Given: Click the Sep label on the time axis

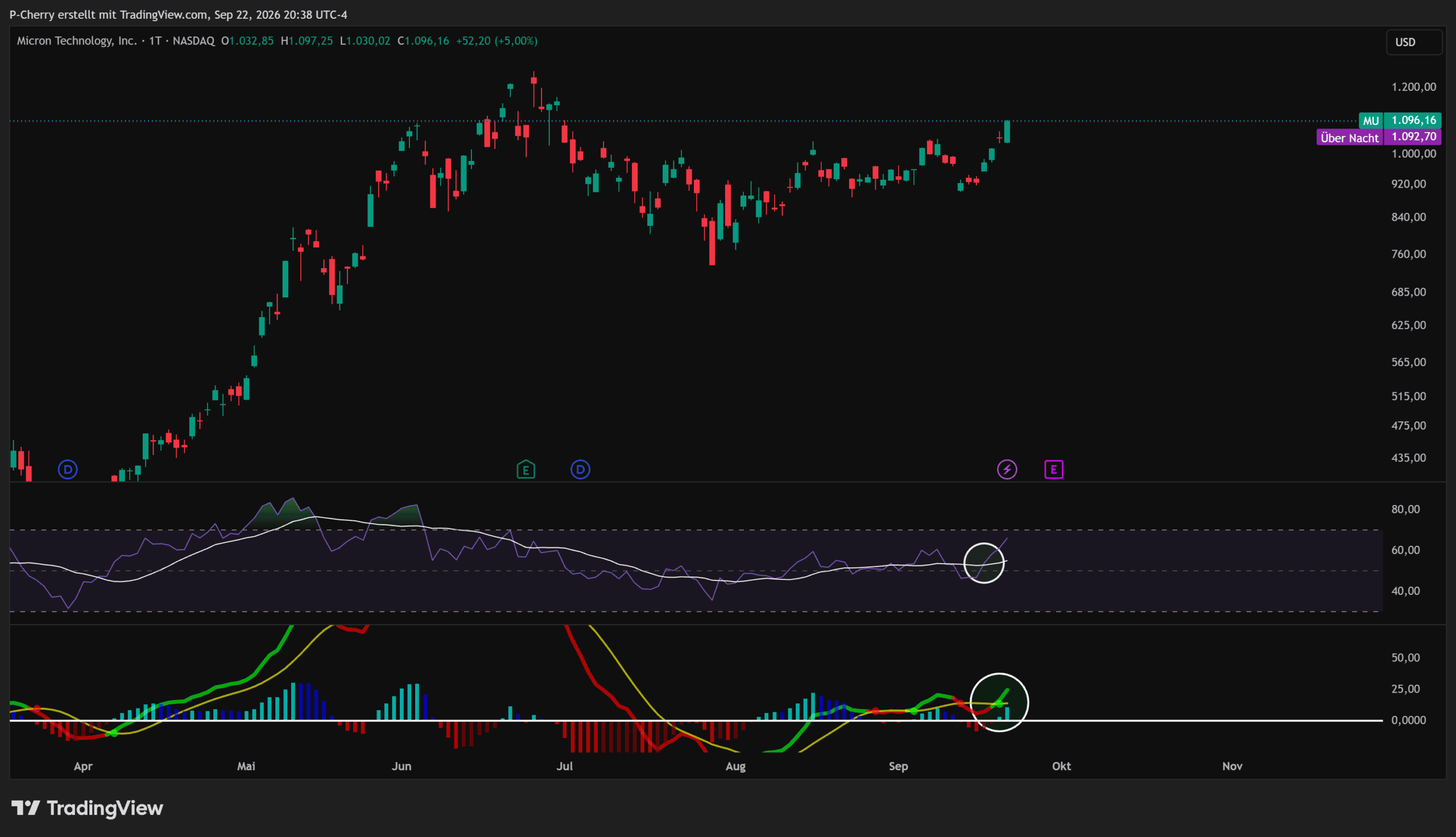Looking at the screenshot, I should (898, 766).
